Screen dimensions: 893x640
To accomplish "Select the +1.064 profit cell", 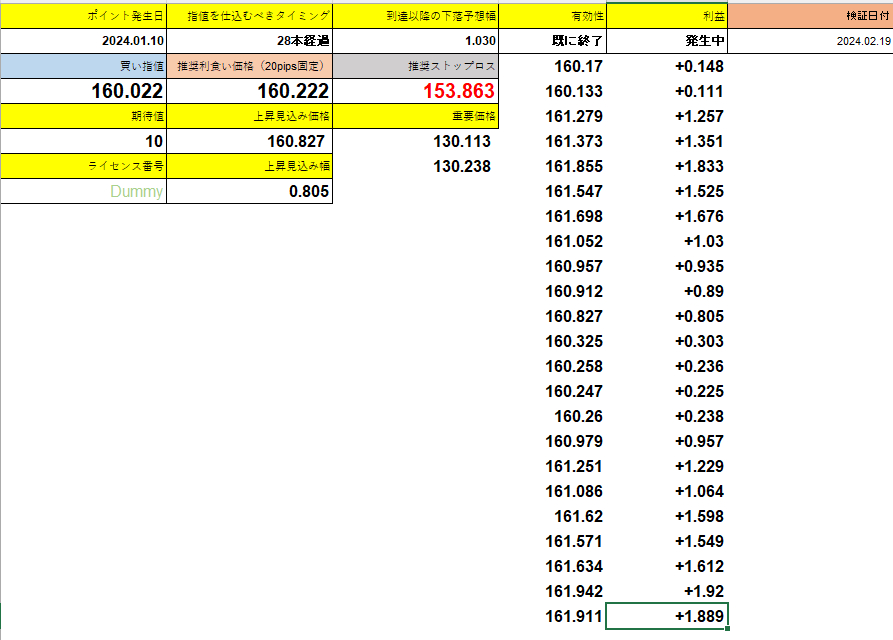I will (x=667, y=492).
